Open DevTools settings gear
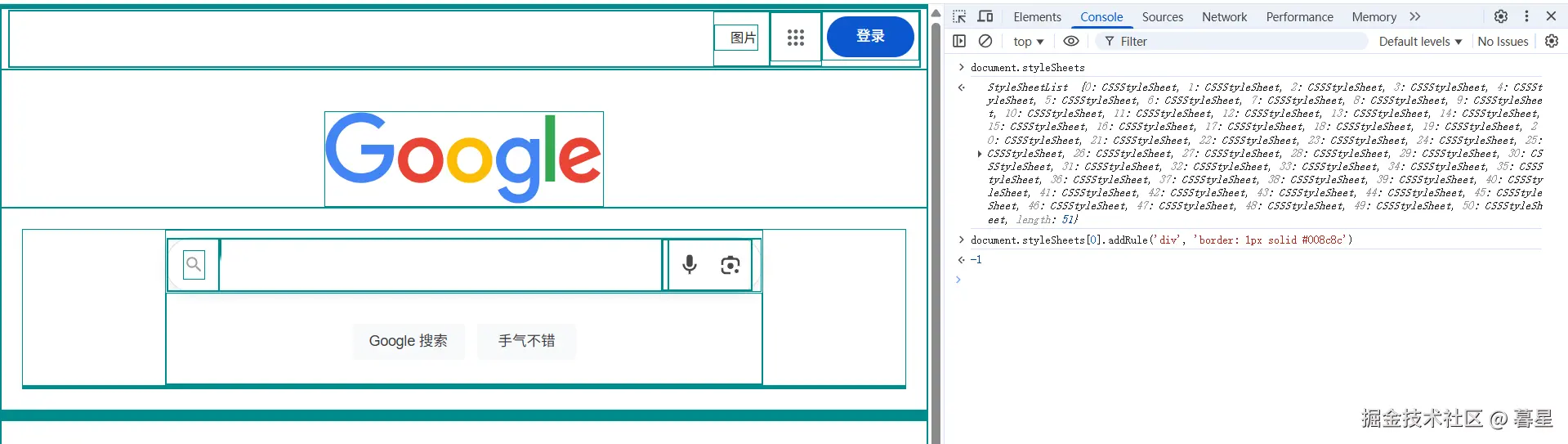1568x444 pixels. [x=1501, y=16]
